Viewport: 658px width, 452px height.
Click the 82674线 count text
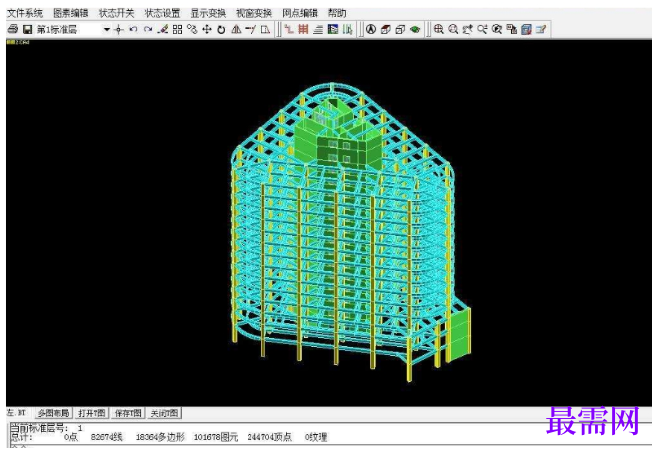click(x=106, y=437)
